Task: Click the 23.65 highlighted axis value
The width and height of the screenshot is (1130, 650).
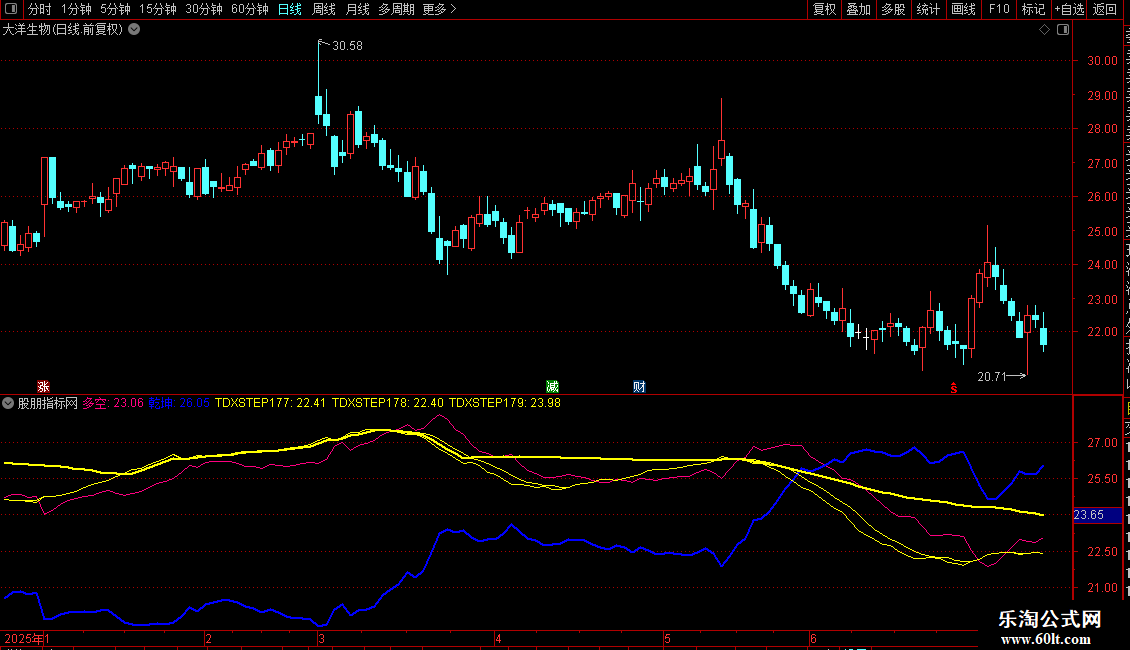Action: coord(1098,515)
